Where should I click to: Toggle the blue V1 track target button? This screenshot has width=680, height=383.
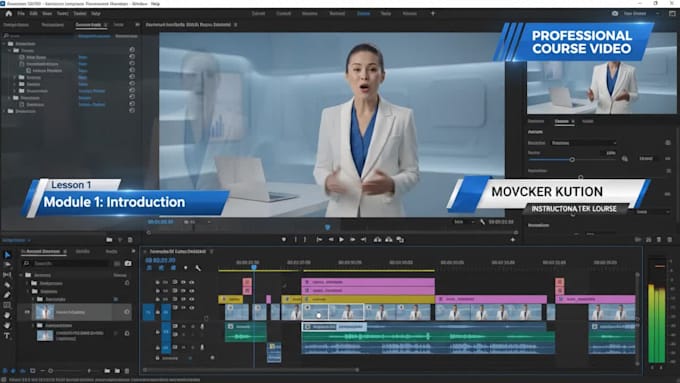(166, 312)
